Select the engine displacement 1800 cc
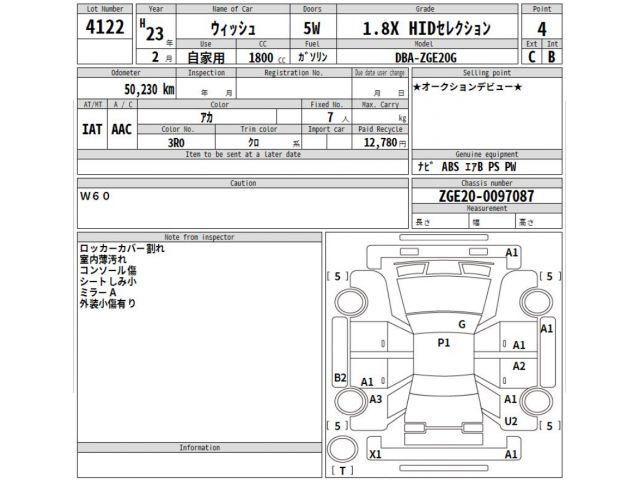Screen dimensions: 640x480 pos(267,58)
